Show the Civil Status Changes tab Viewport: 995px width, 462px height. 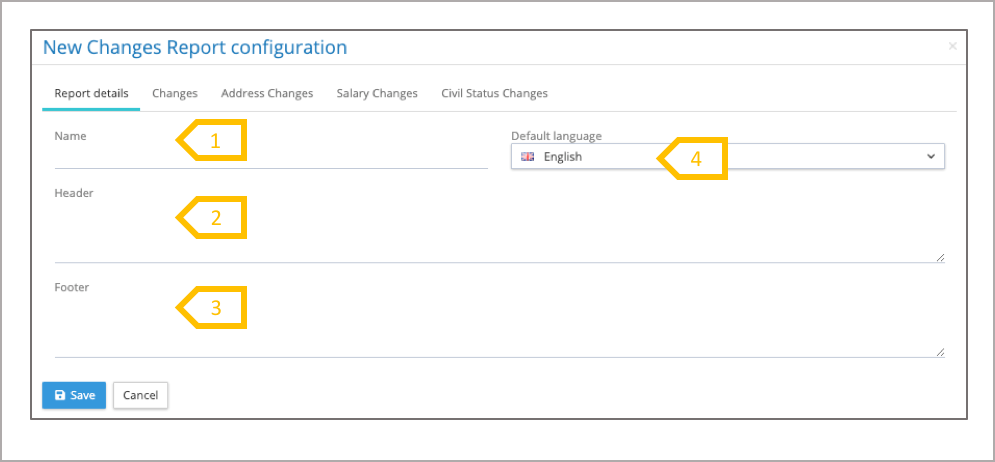pyautogui.click(x=494, y=94)
